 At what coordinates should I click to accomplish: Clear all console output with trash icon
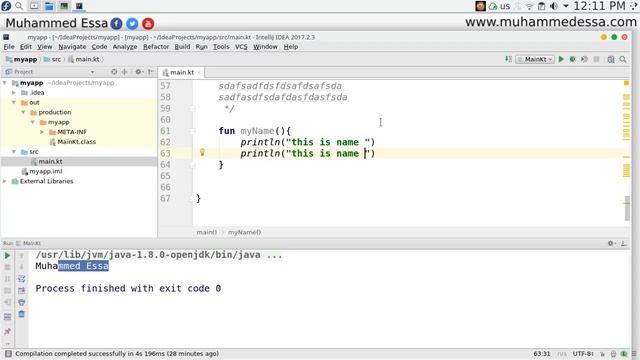click(22, 314)
